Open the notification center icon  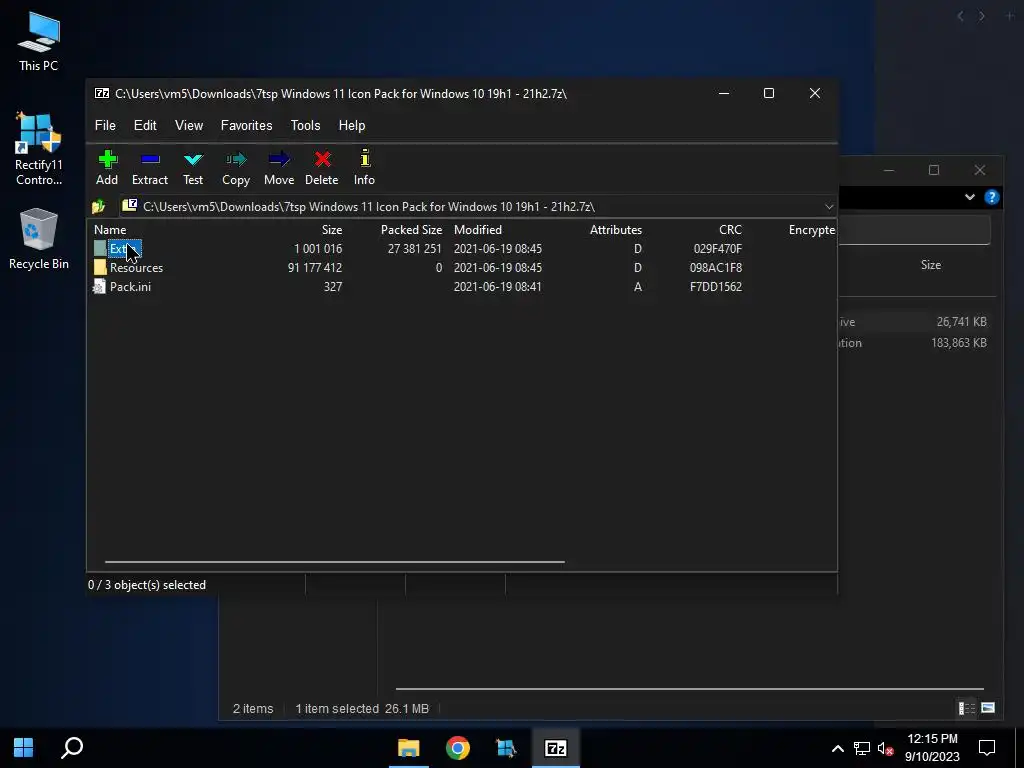pos(987,748)
